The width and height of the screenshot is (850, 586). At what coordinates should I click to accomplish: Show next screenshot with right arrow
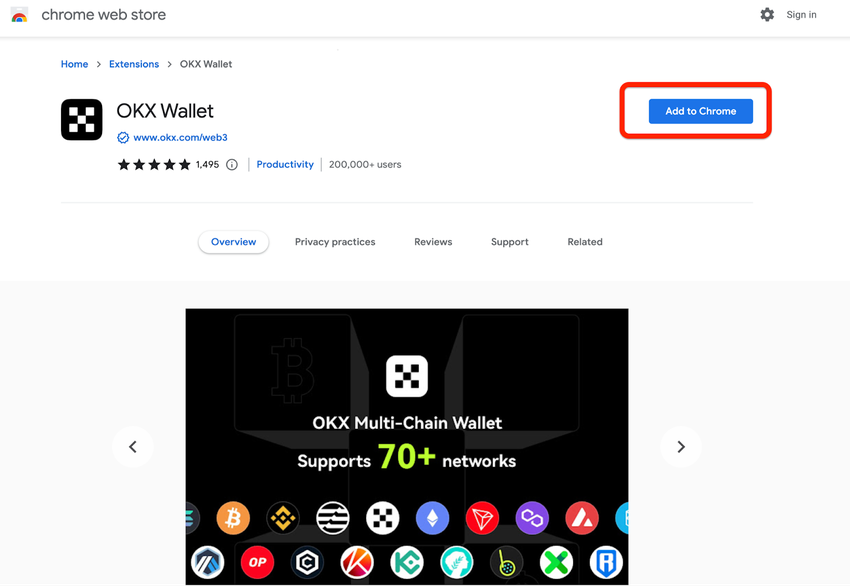681,447
